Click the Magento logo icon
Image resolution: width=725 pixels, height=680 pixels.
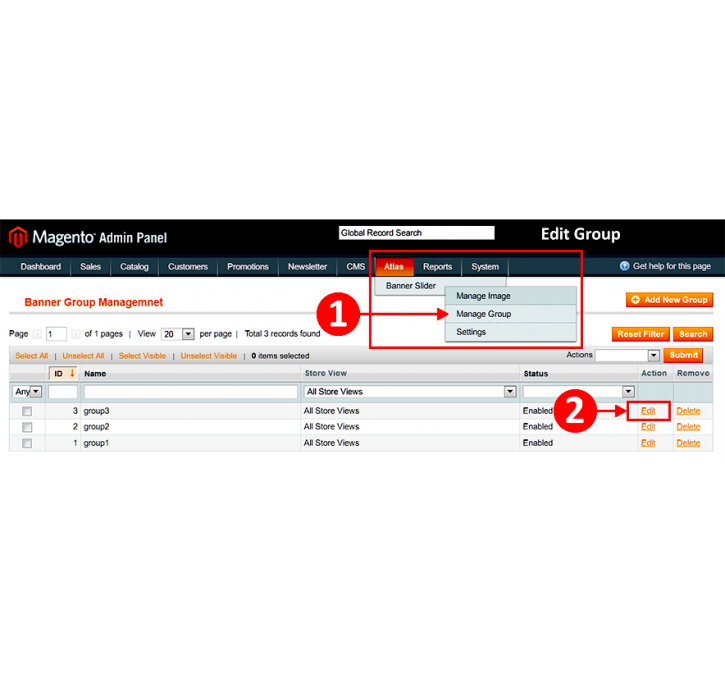(18, 237)
